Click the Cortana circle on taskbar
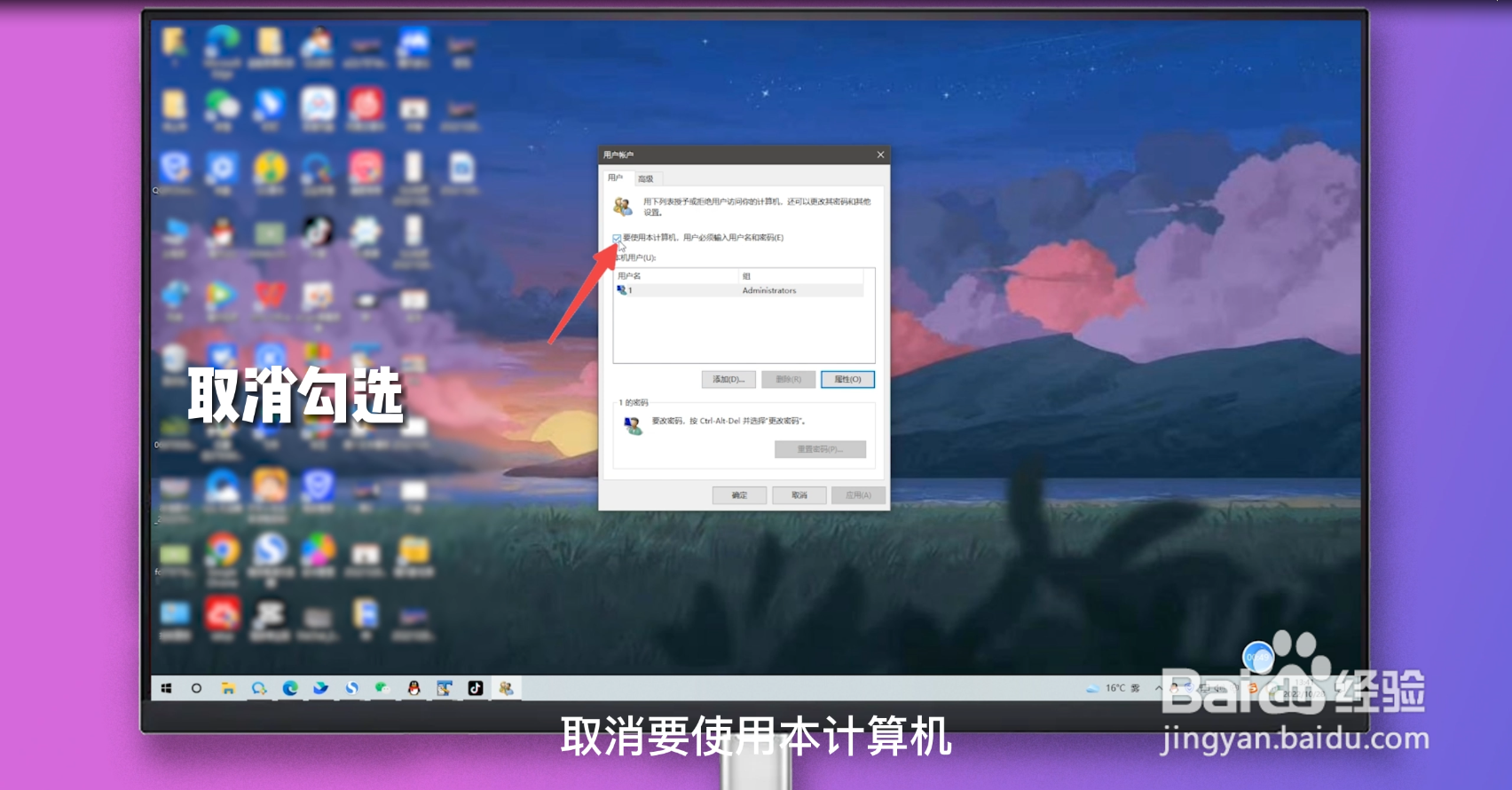This screenshot has width=1512, height=790. [196, 688]
